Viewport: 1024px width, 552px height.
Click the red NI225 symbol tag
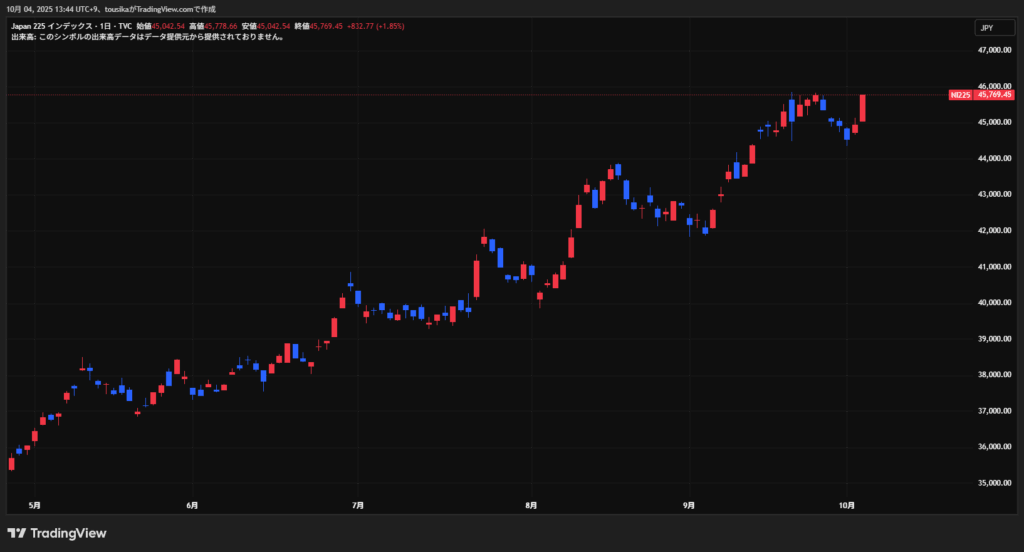(x=960, y=94)
